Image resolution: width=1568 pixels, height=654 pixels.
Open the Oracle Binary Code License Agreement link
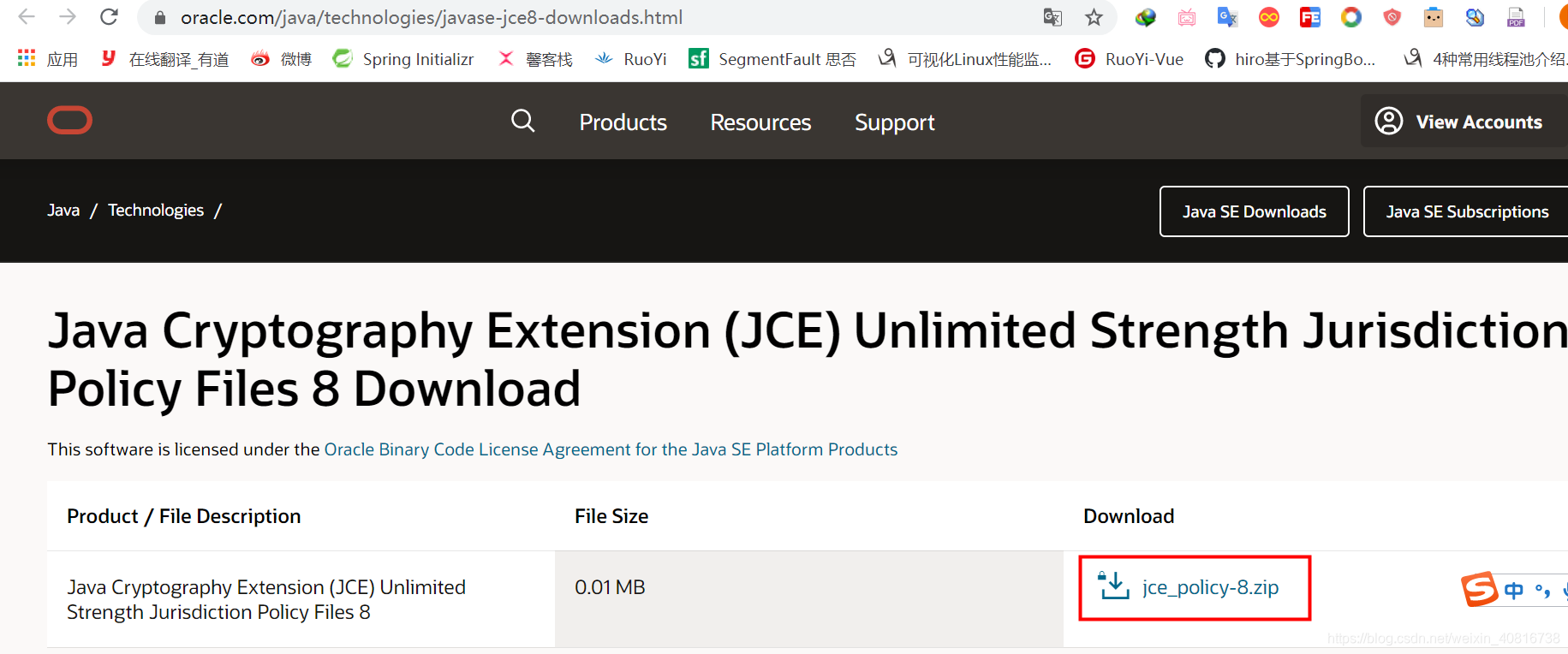611,449
